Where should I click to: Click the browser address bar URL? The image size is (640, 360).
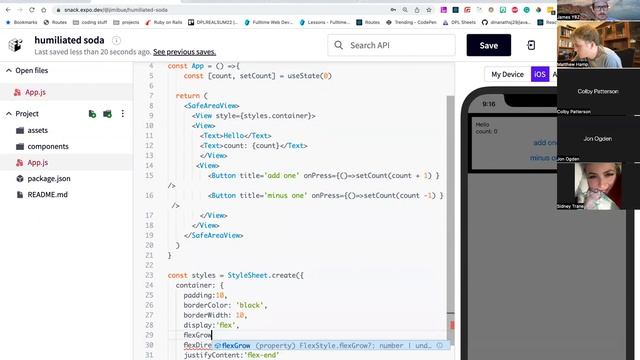[116, 10]
